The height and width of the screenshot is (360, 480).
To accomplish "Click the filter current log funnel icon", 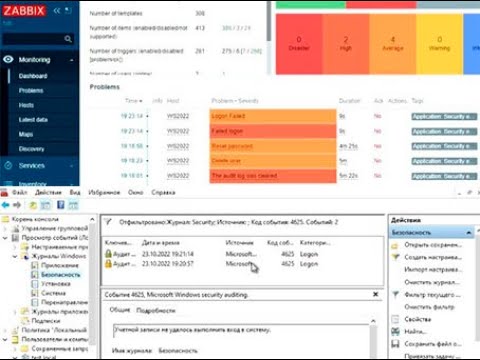I will click(x=395, y=295).
